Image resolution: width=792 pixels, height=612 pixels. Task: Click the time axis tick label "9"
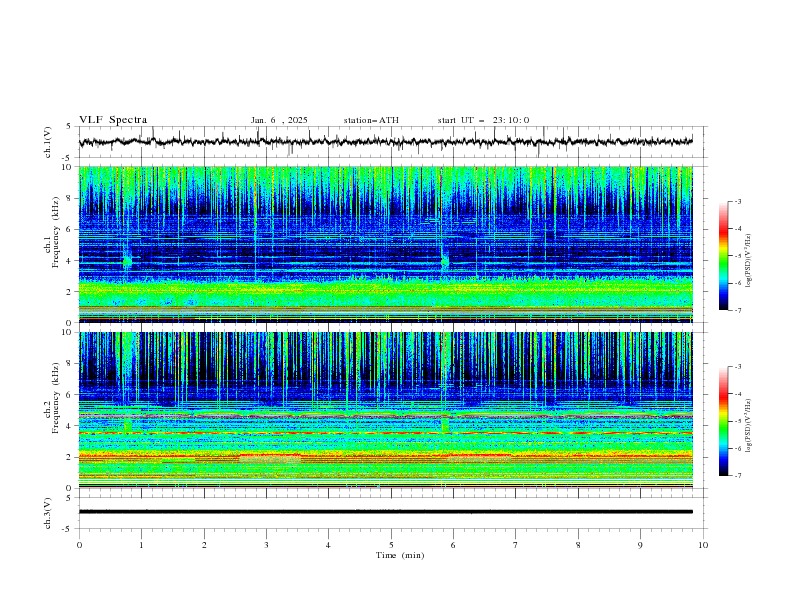point(640,545)
